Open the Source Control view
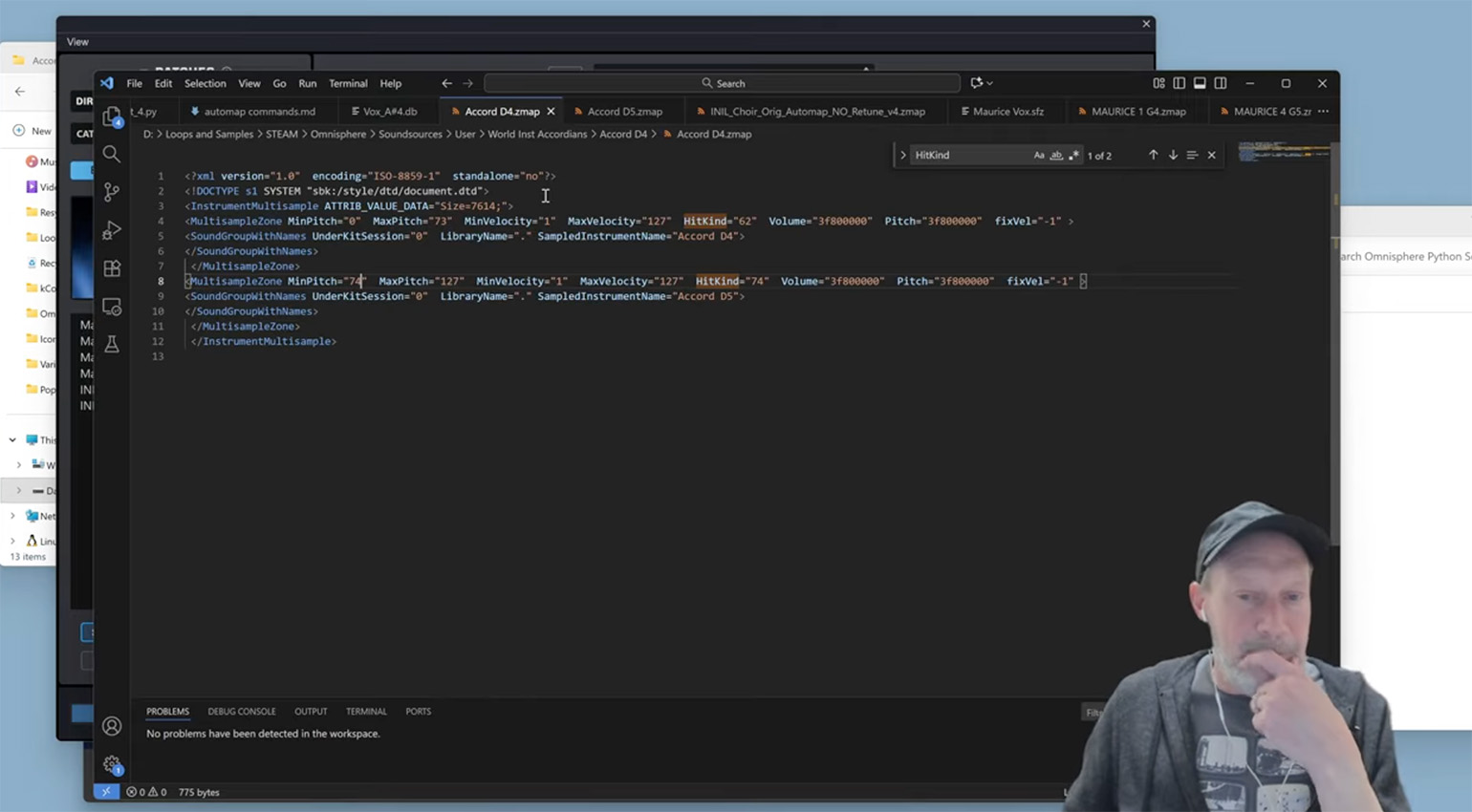The height and width of the screenshot is (812, 1472). point(112,192)
